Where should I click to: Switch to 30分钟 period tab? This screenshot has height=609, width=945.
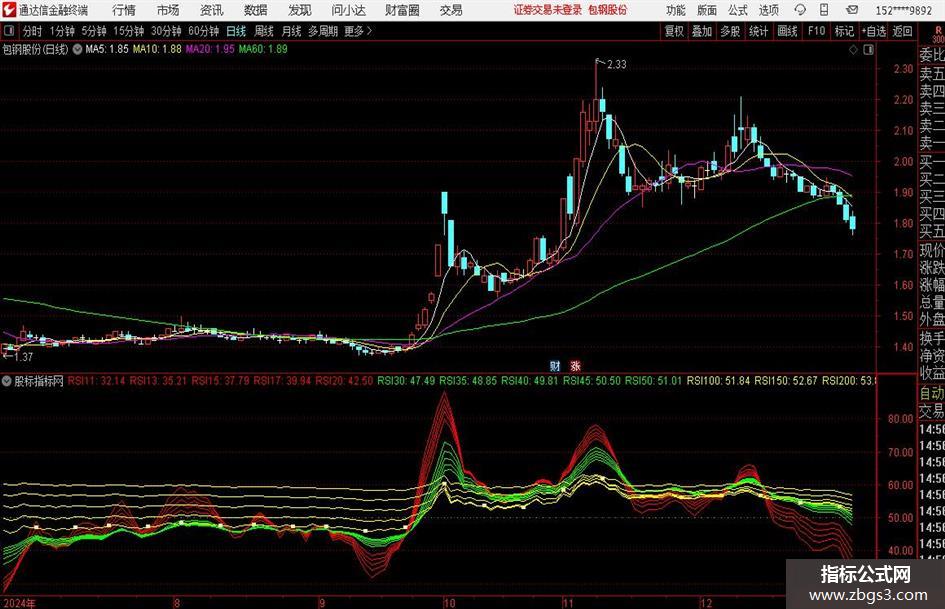[x=166, y=31]
